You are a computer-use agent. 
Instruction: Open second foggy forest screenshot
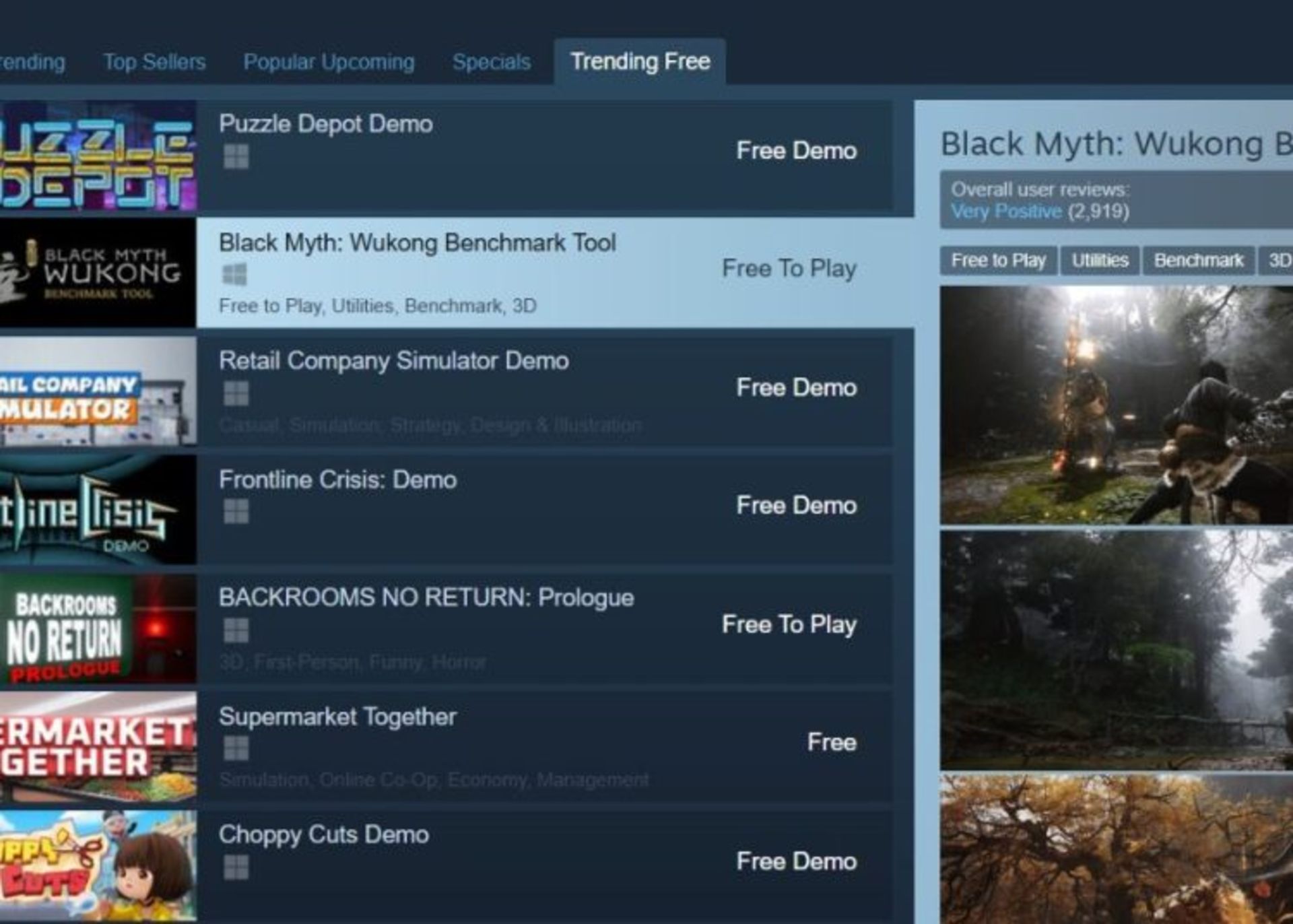pos(1117,651)
